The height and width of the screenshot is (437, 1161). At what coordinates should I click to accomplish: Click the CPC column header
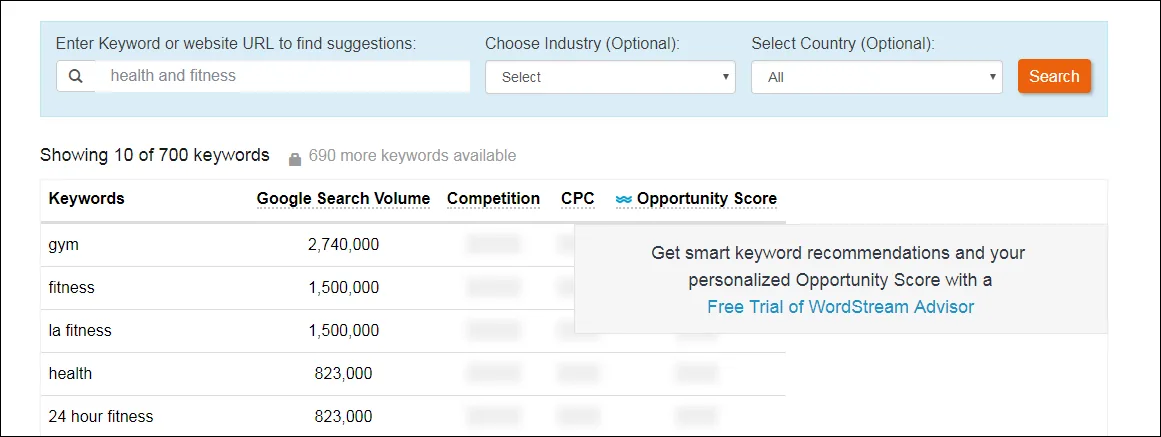coord(577,198)
